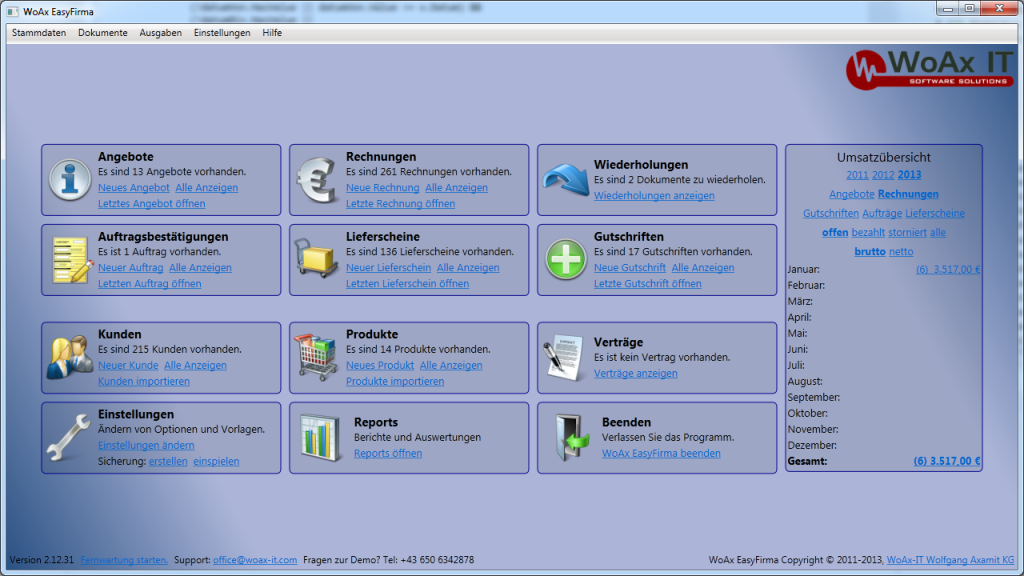Switch Umsatzübersicht to Lieferscheine
This screenshot has width=1024, height=576.
click(x=935, y=214)
